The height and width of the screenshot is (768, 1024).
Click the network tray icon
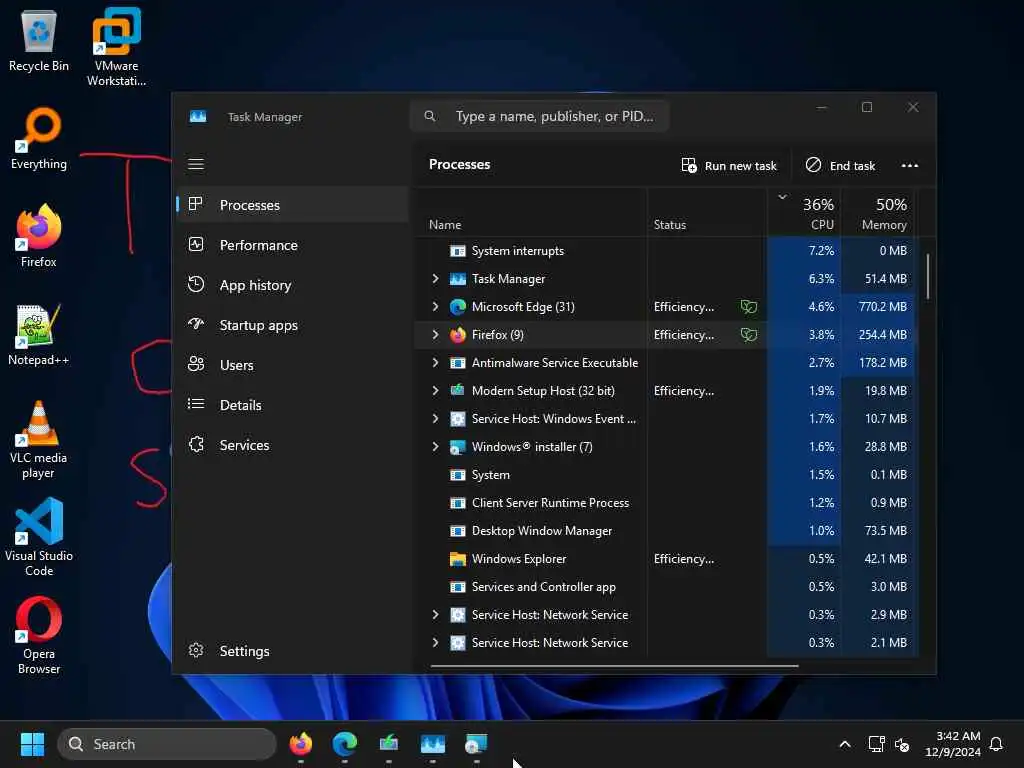tap(876, 744)
